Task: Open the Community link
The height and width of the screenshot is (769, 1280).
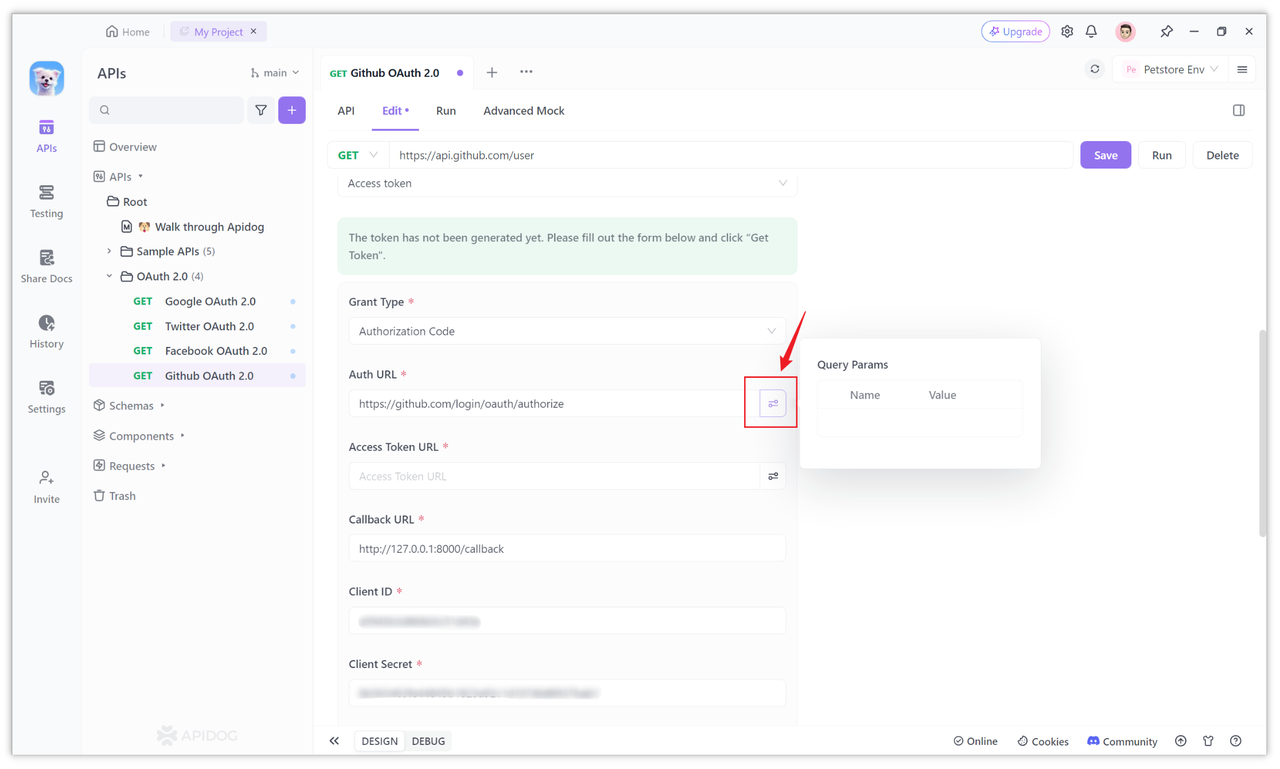Action: 1122,741
